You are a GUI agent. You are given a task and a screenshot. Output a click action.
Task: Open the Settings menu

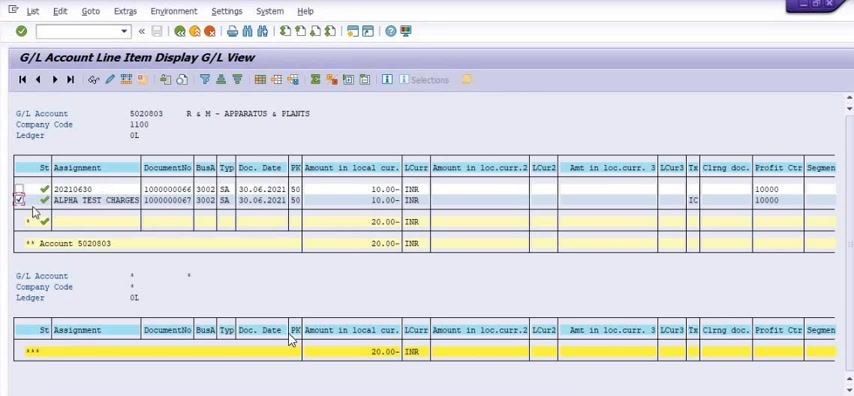tap(227, 11)
